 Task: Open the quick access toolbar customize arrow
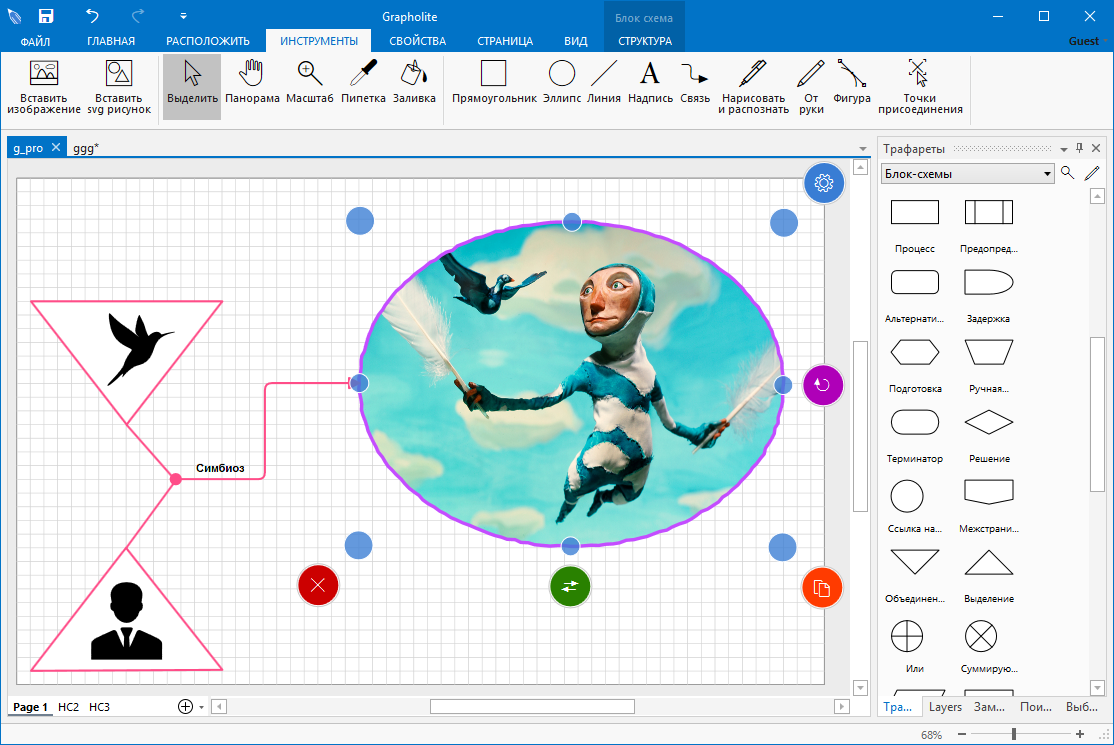click(x=183, y=16)
